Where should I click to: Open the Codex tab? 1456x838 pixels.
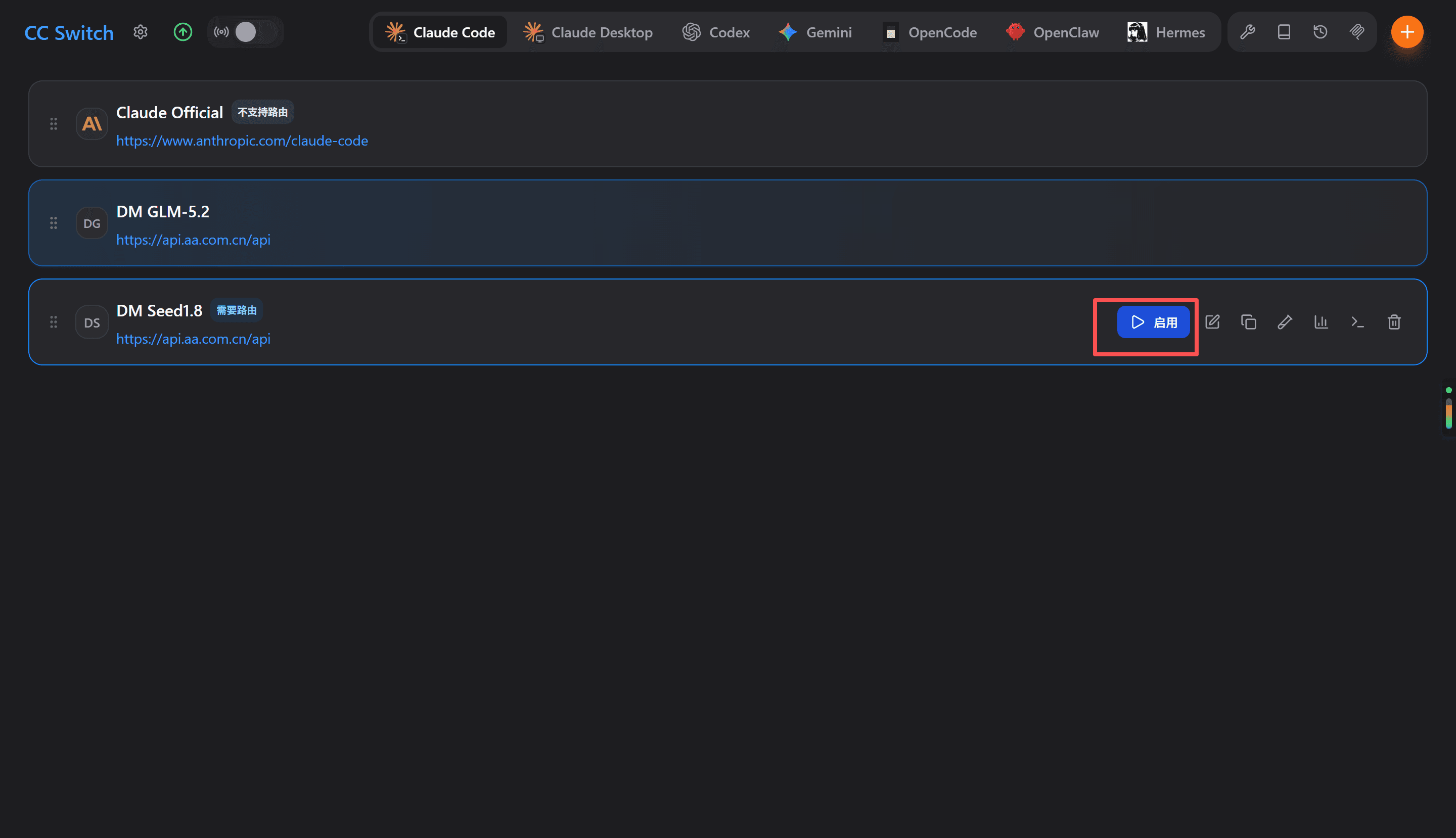716,32
